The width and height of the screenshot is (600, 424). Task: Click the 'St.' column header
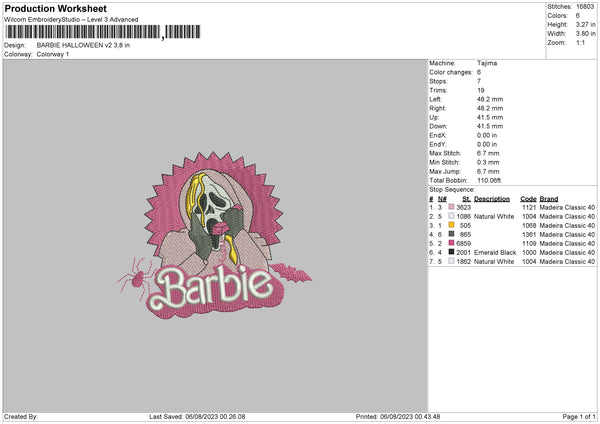(466, 199)
